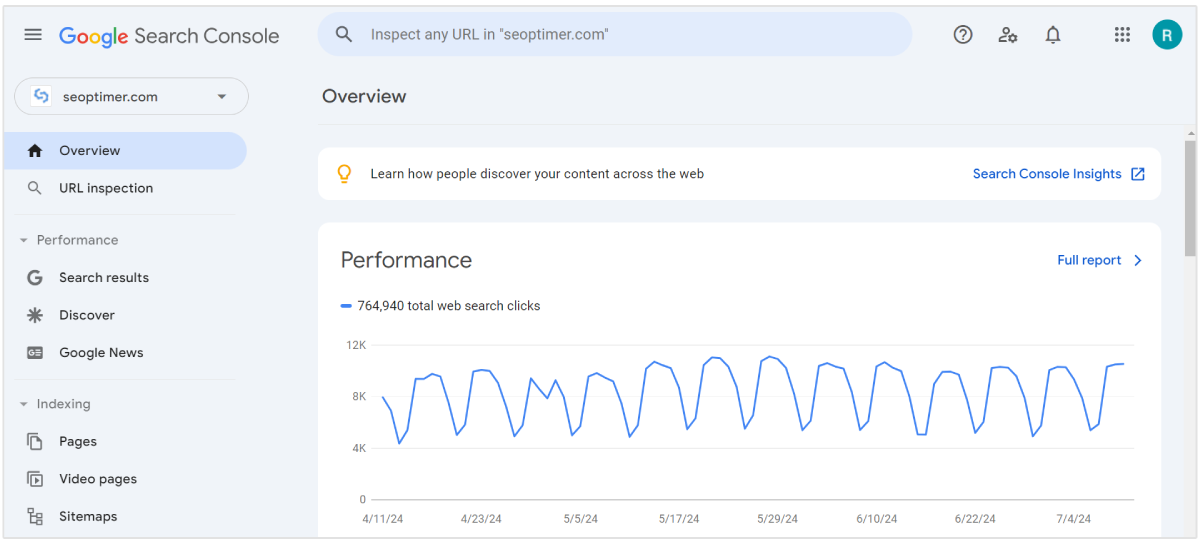
Task: Select Overview in the sidebar
Action: (89, 151)
